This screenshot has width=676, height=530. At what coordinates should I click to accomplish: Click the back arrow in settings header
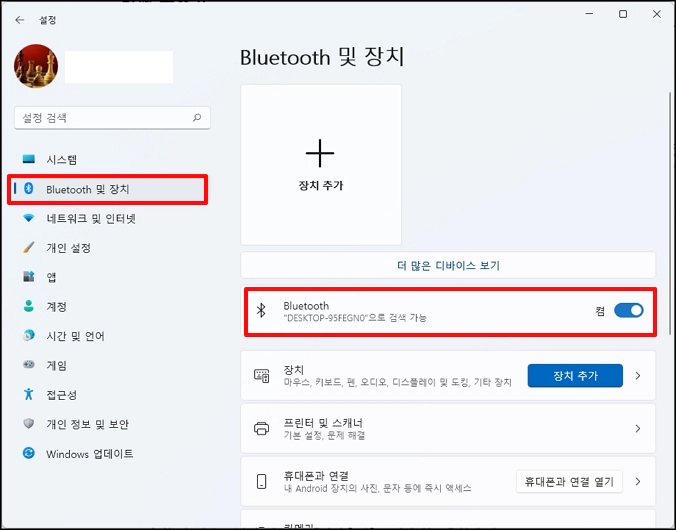pyautogui.click(x=20, y=20)
